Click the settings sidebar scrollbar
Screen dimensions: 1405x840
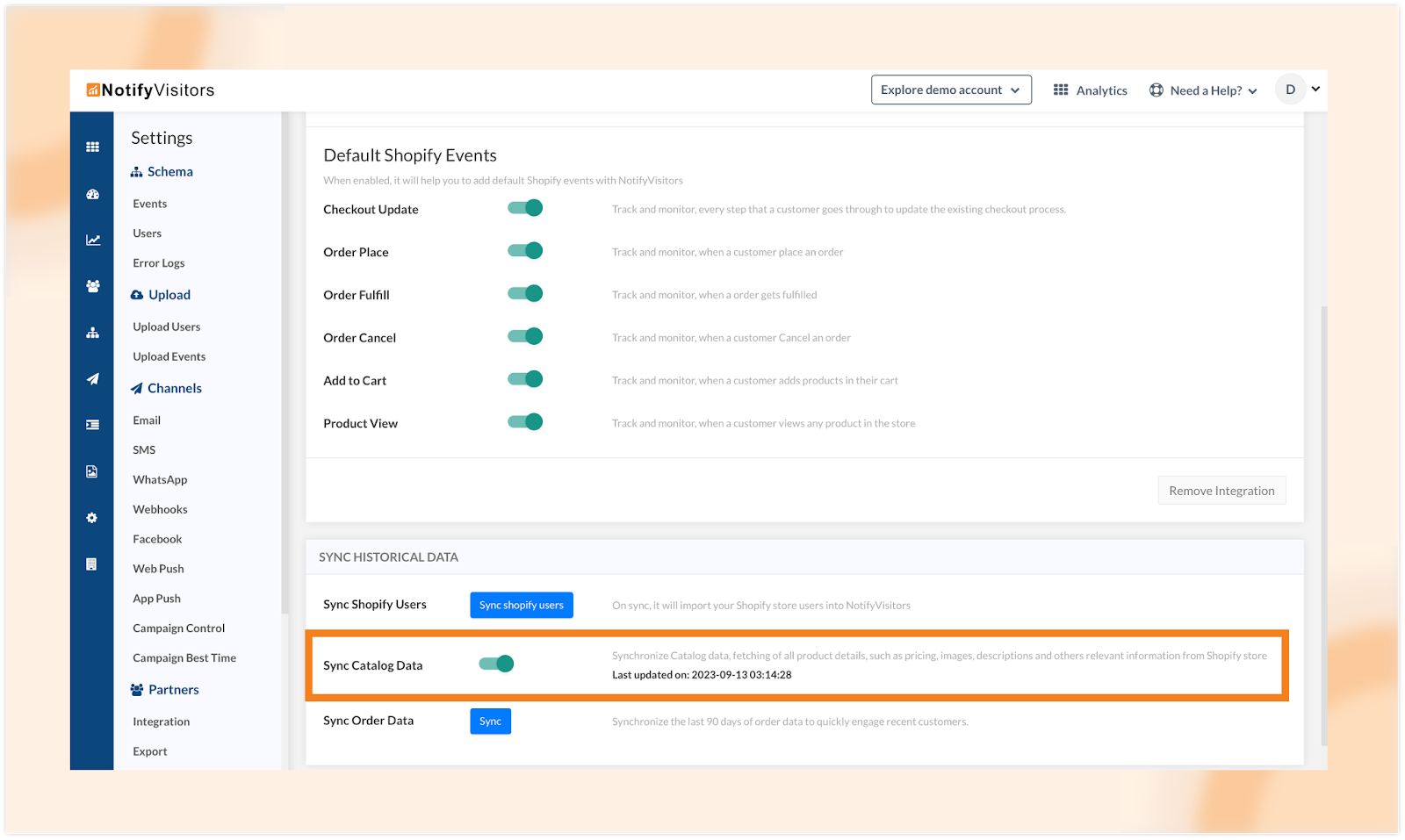pyautogui.click(x=284, y=362)
